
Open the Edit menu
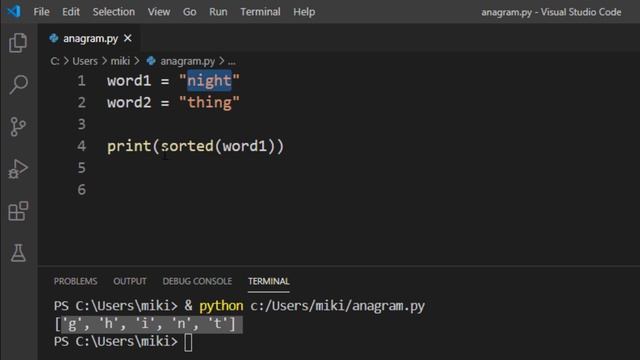[71, 12]
